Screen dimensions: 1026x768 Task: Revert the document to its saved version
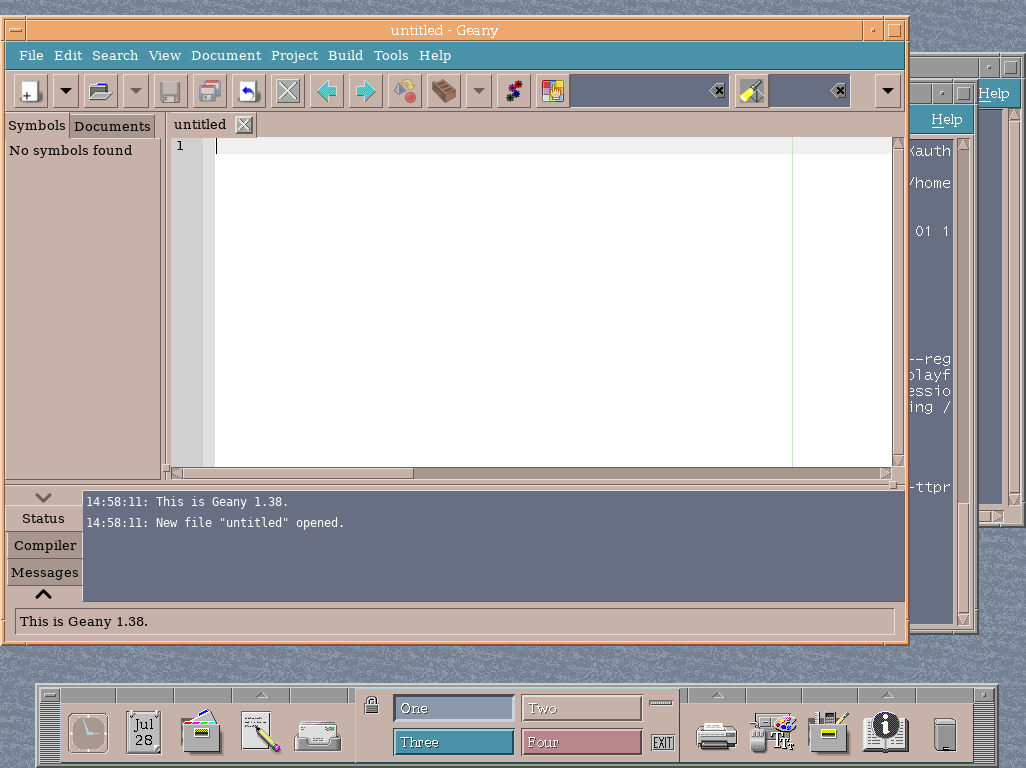[247, 91]
